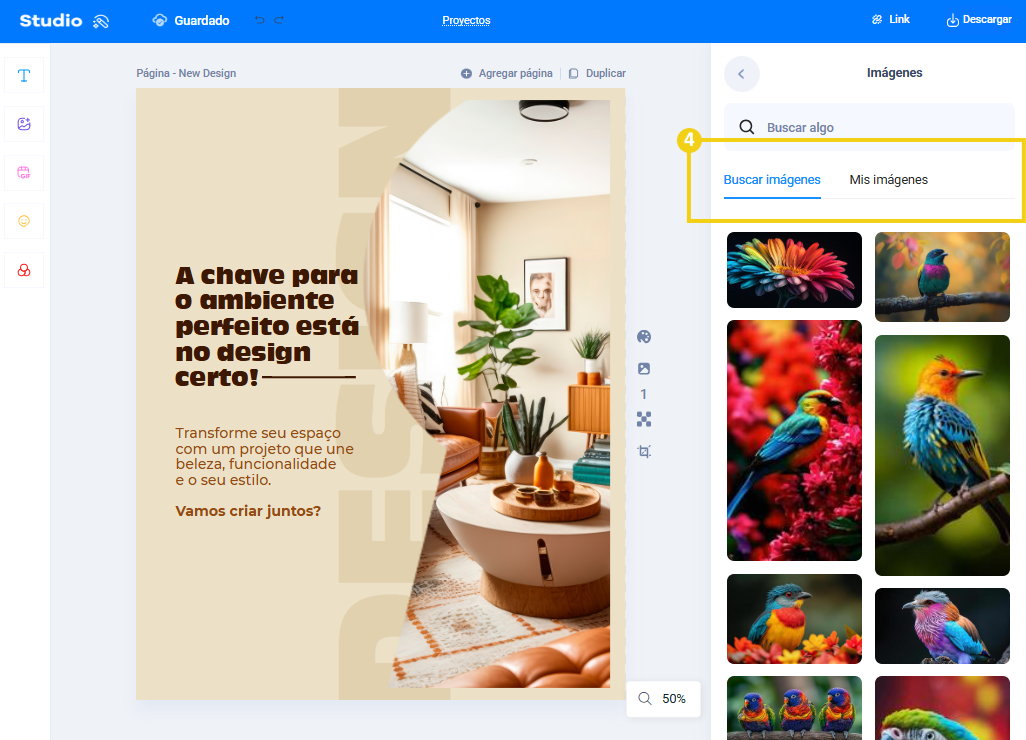Select the lilac-breasted roller bird thumbnail
Image resolution: width=1026 pixels, height=740 pixels.
[942, 626]
